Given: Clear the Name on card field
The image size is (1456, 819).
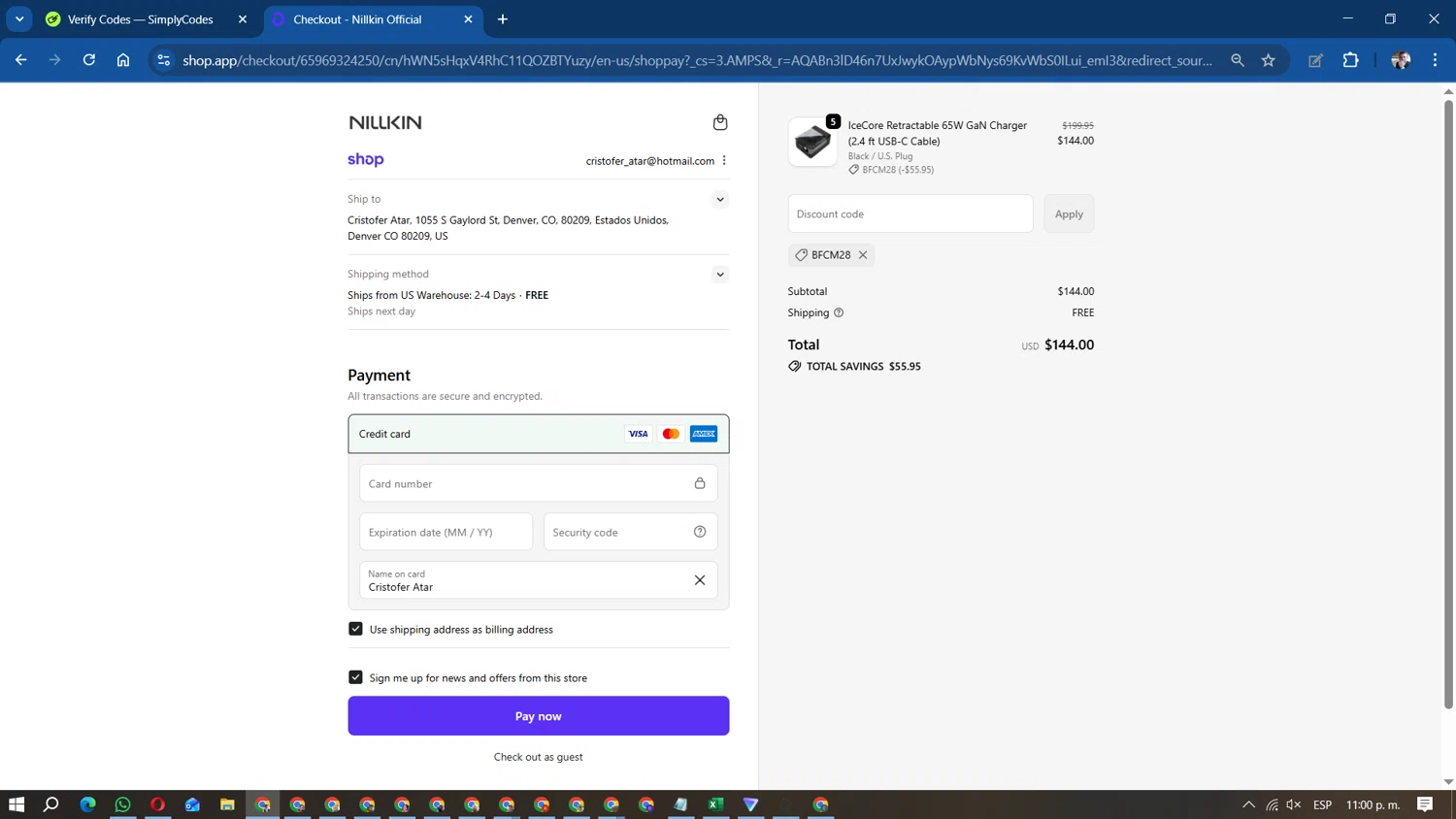Looking at the screenshot, I should [x=699, y=580].
